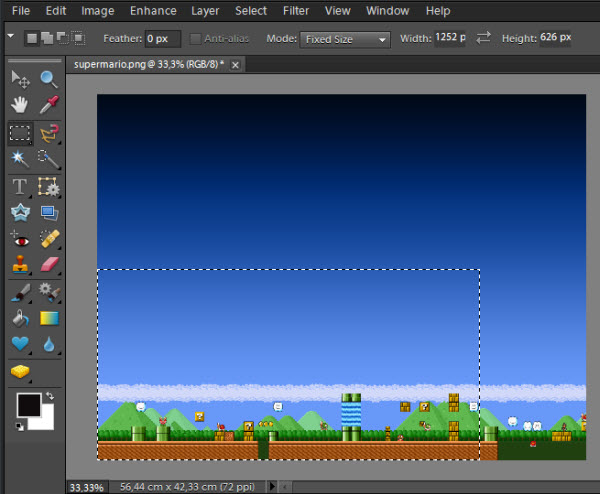Select the Magic Wand tool
600x494 pixels.
click(20, 158)
